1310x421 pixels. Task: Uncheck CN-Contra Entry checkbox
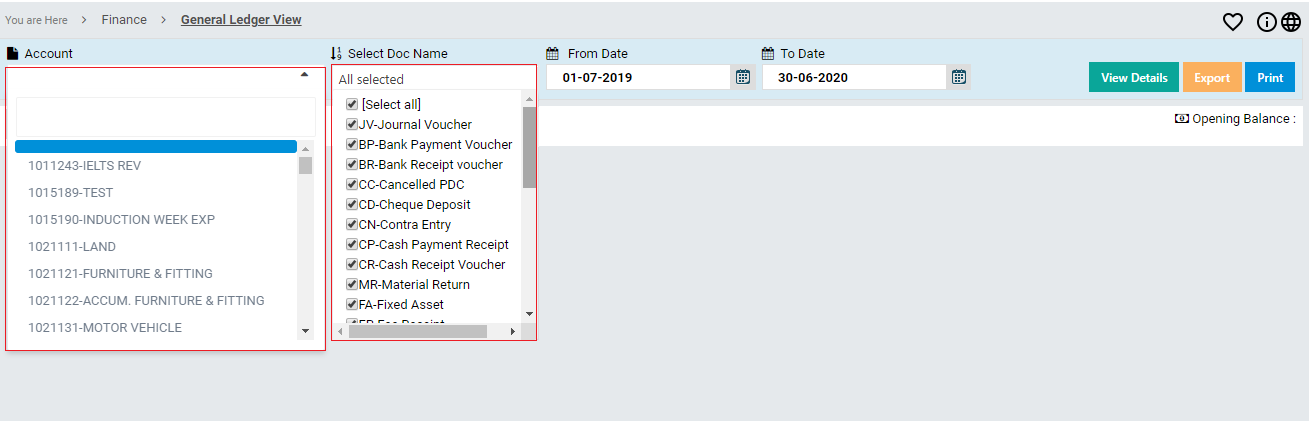pos(352,225)
